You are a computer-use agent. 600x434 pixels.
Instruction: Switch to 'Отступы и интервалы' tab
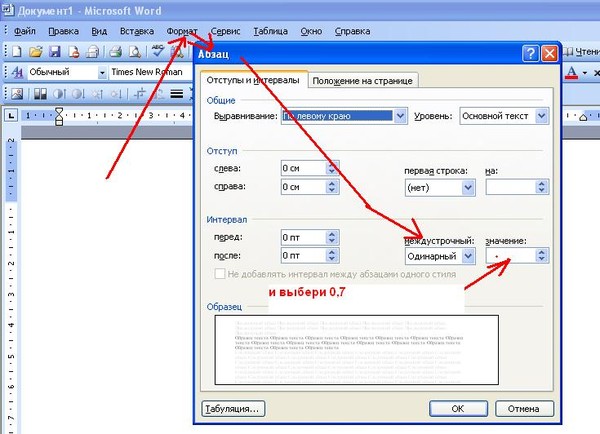point(254,80)
